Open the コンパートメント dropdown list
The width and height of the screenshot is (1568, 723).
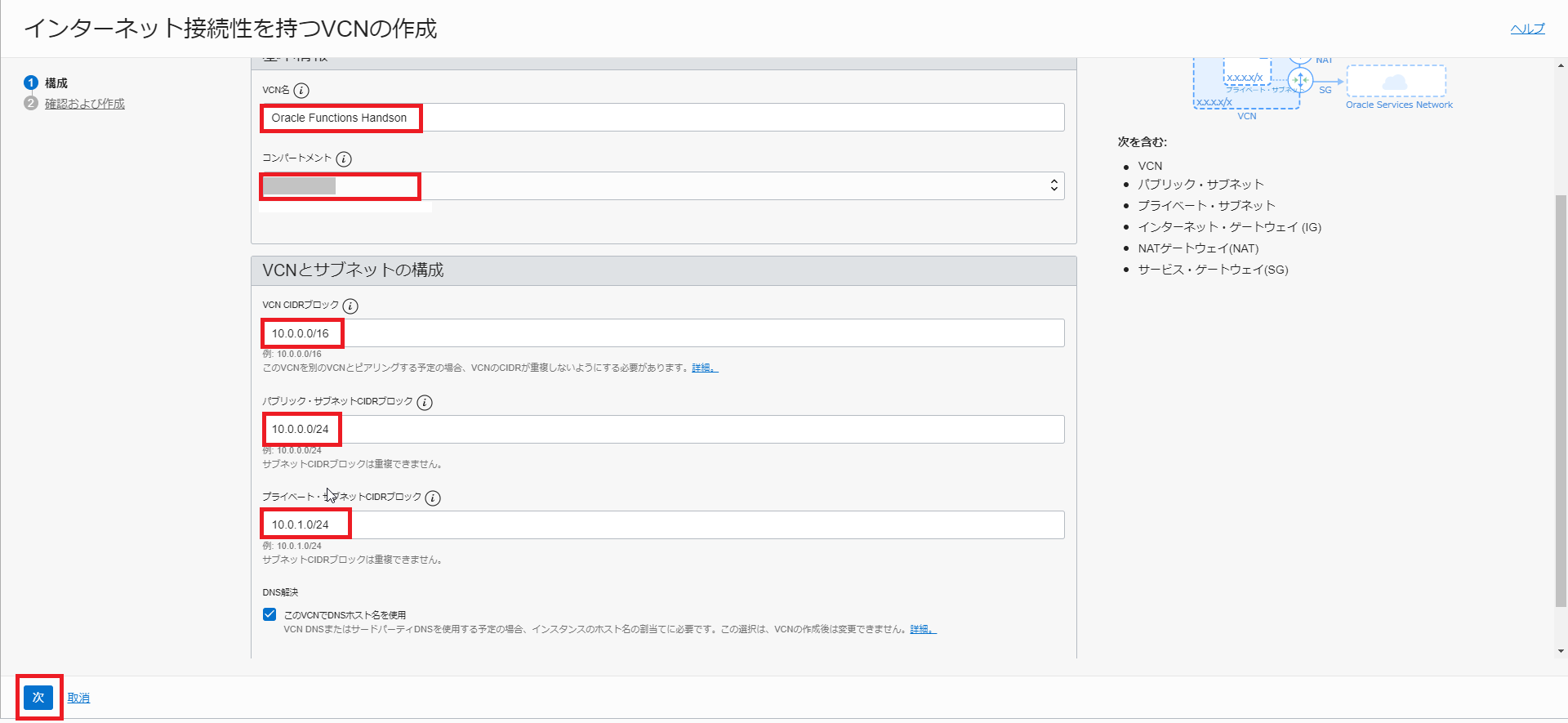[661, 186]
